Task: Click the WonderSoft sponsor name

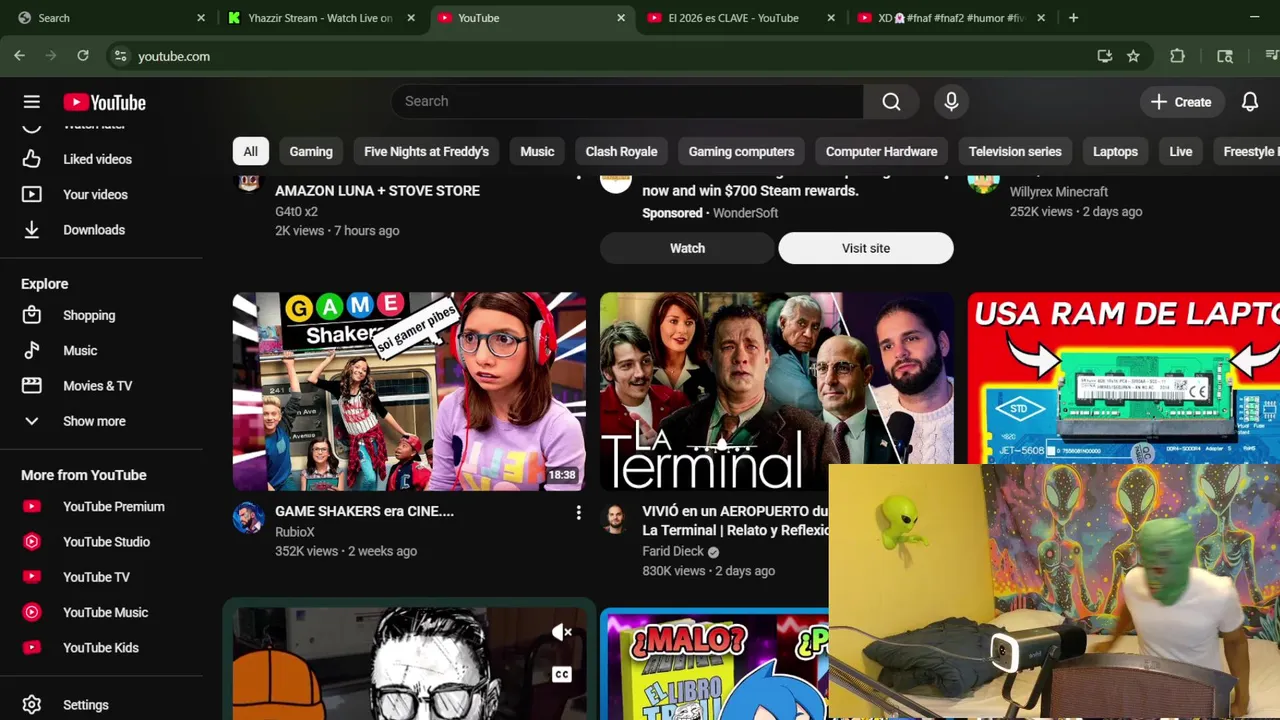Action: click(745, 213)
